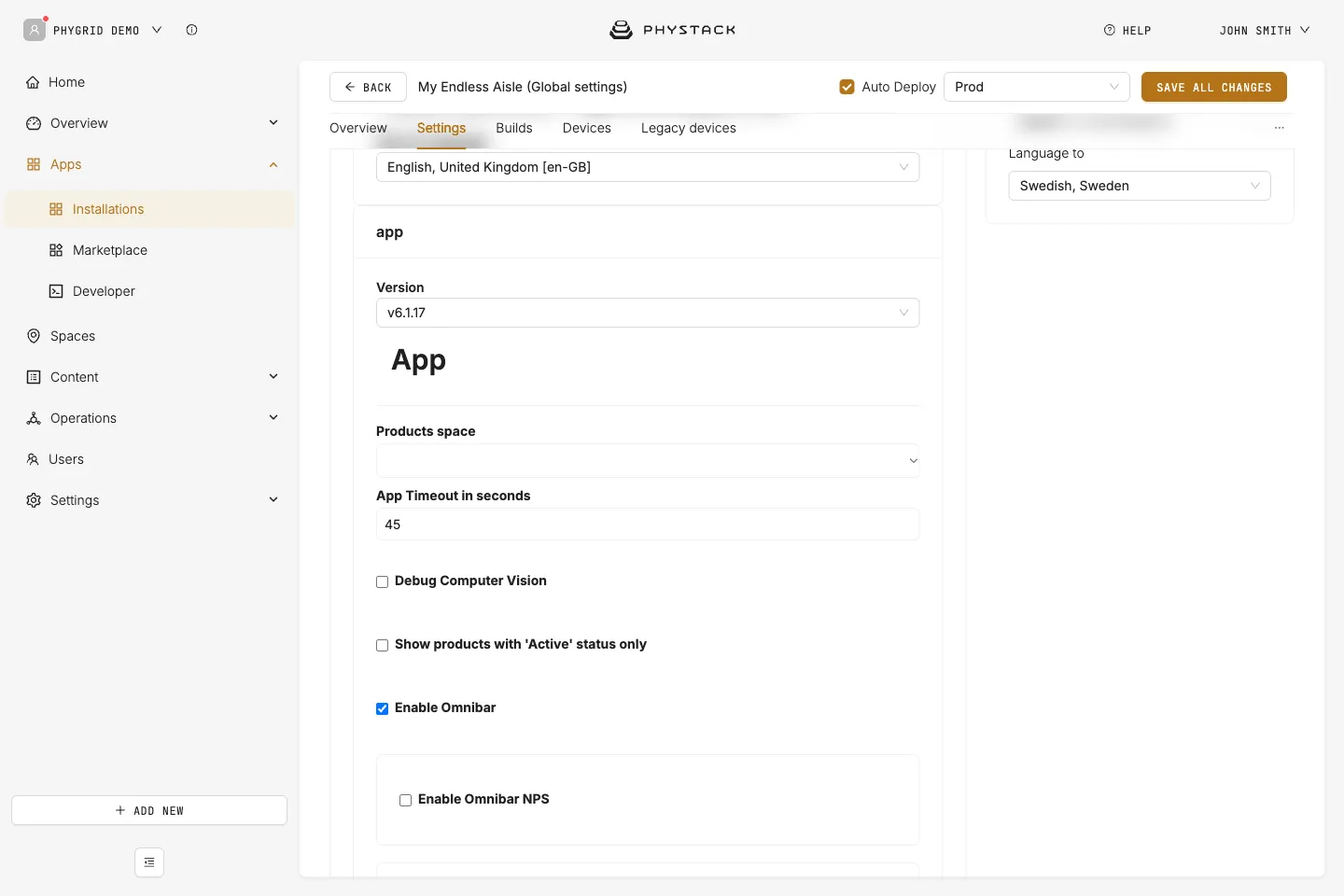
Task: Open the John Smith user menu
Action: pyautogui.click(x=1265, y=30)
